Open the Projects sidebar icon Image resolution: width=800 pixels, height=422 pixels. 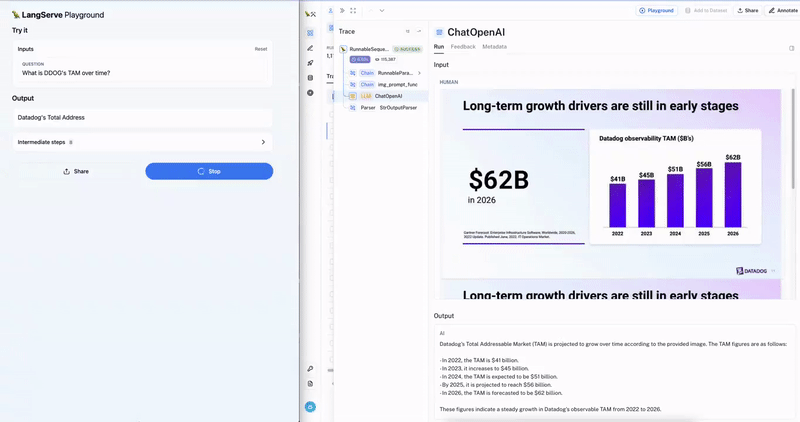310,33
